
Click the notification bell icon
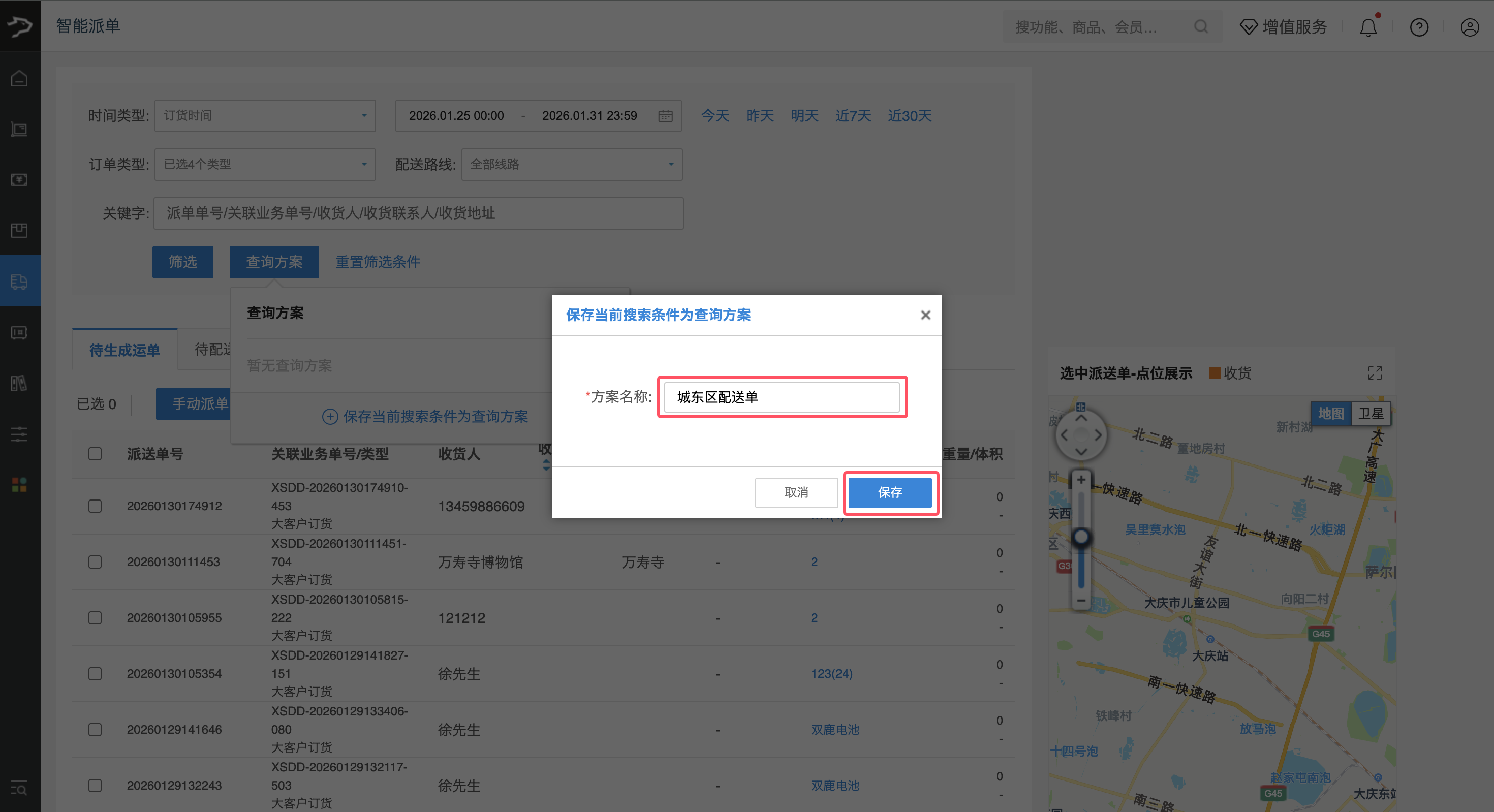click(x=1367, y=27)
